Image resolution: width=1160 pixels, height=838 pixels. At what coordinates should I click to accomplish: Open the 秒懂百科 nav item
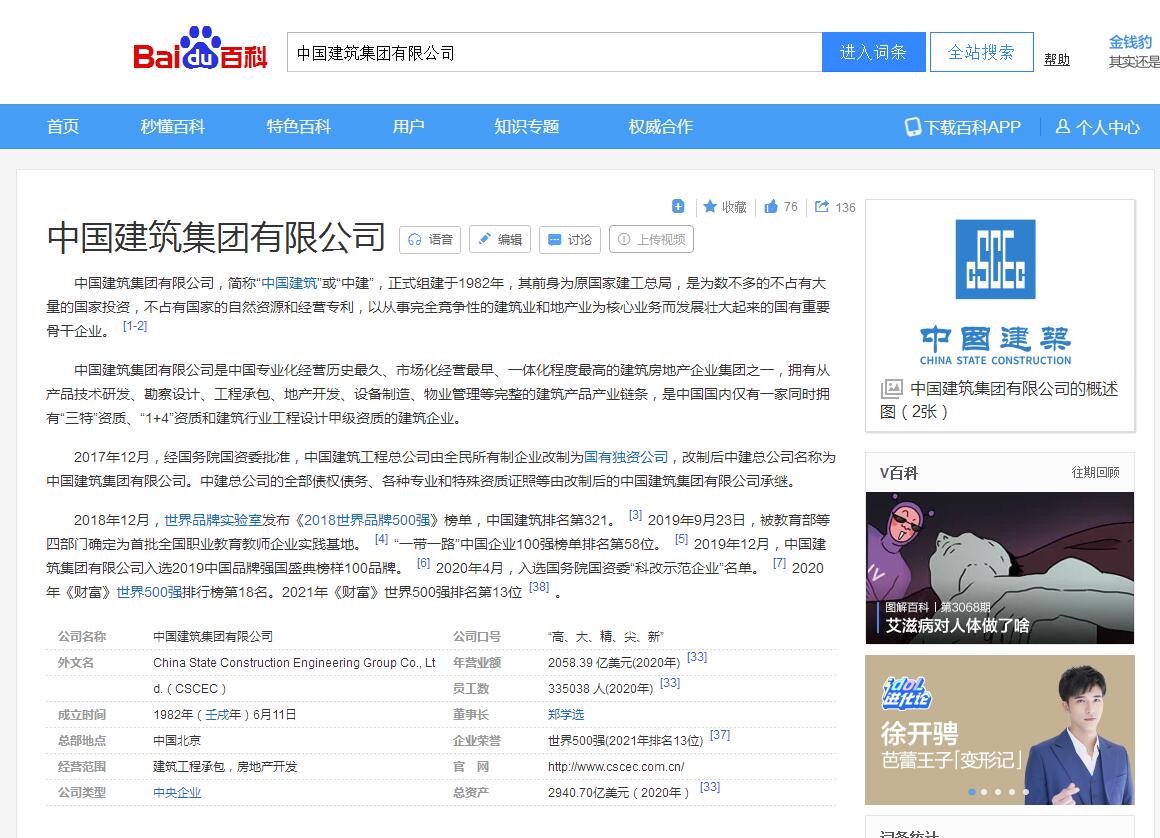pos(172,126)
